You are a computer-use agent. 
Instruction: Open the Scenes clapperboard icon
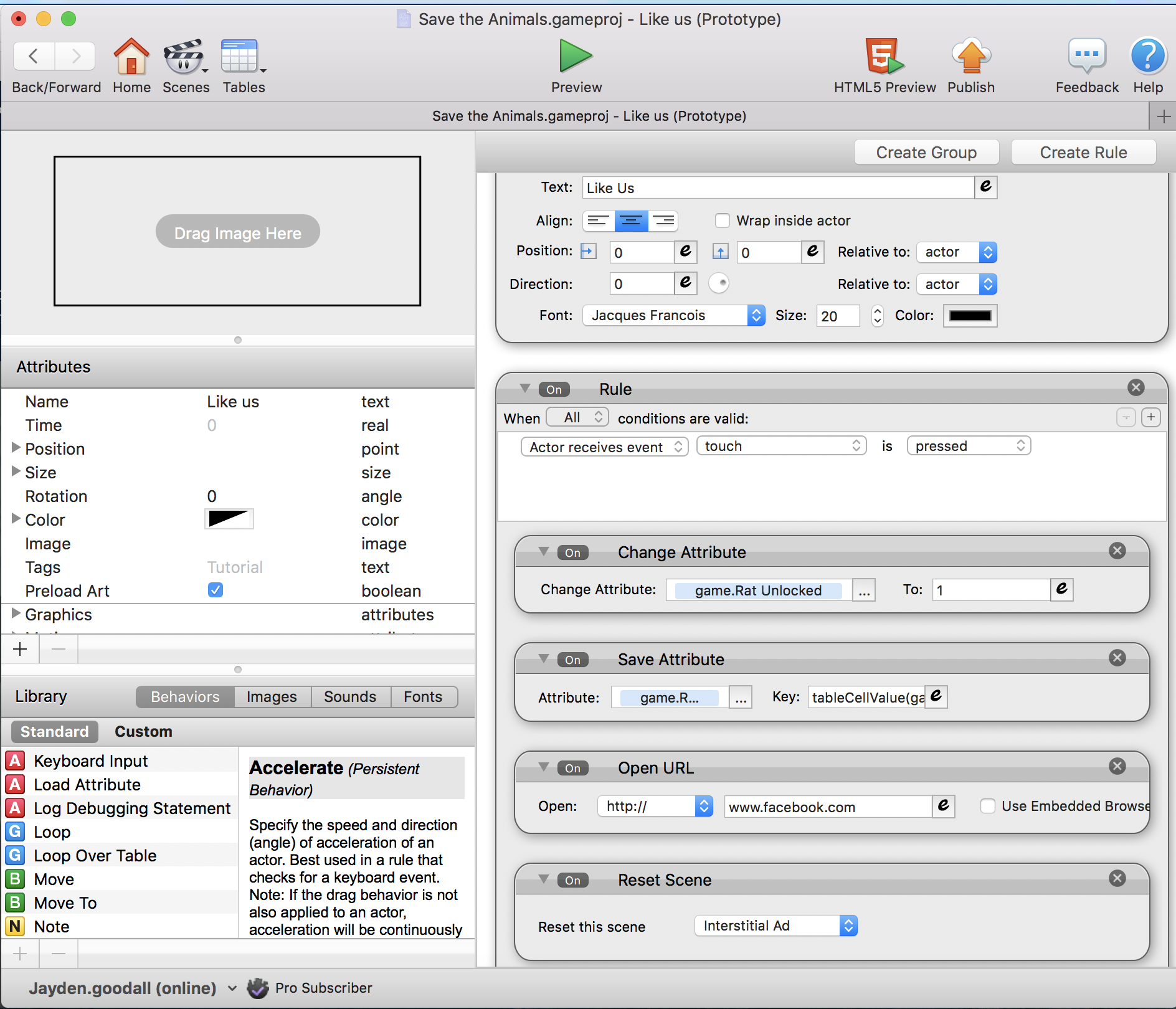coord(184,57)
